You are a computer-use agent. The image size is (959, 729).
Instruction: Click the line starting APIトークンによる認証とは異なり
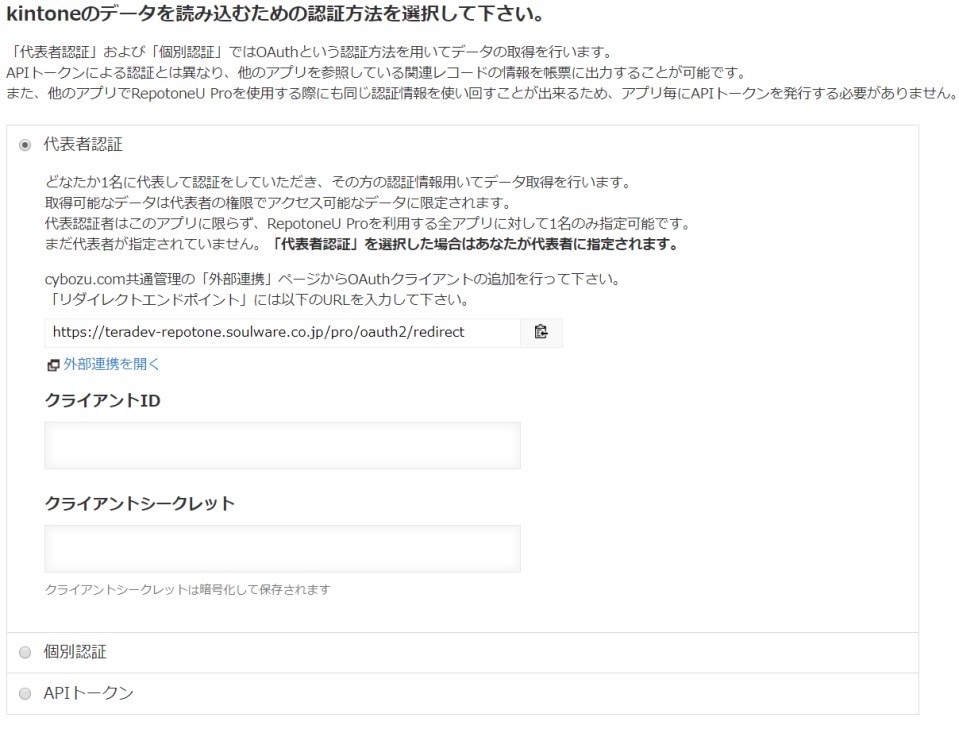[377, 73]
